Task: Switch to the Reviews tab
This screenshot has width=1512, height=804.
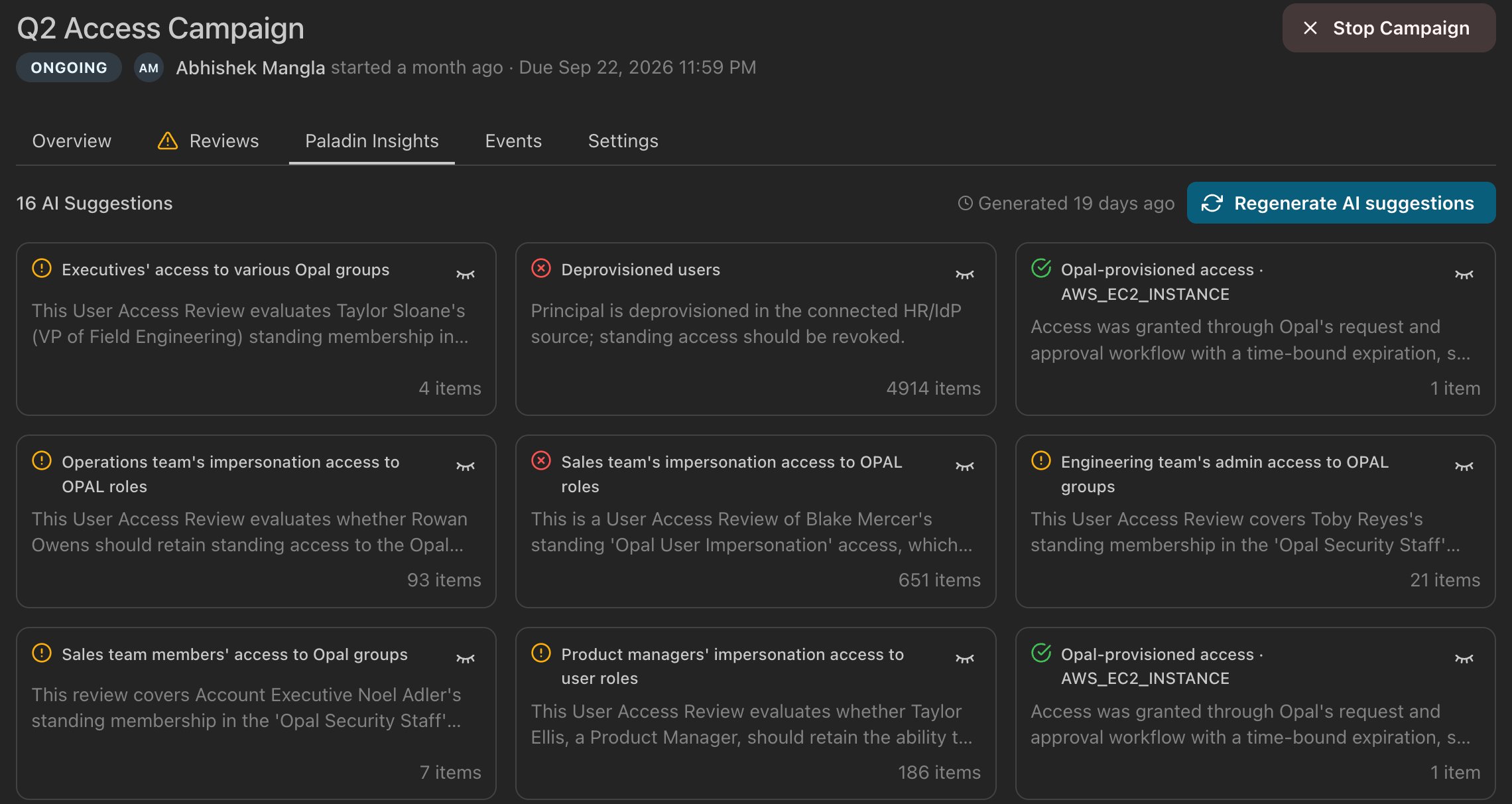Action: tap(208, 141)
